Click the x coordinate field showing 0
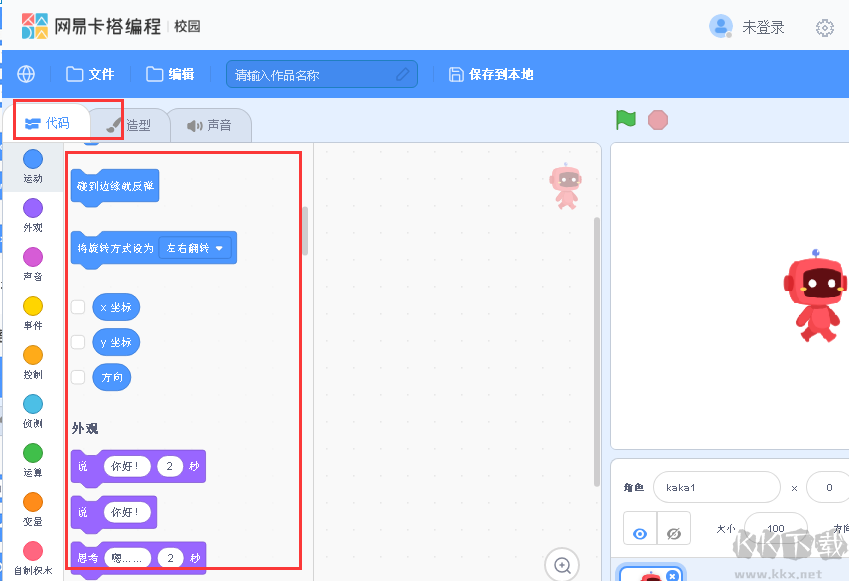849x581 pixels. (x=827, y=487)
